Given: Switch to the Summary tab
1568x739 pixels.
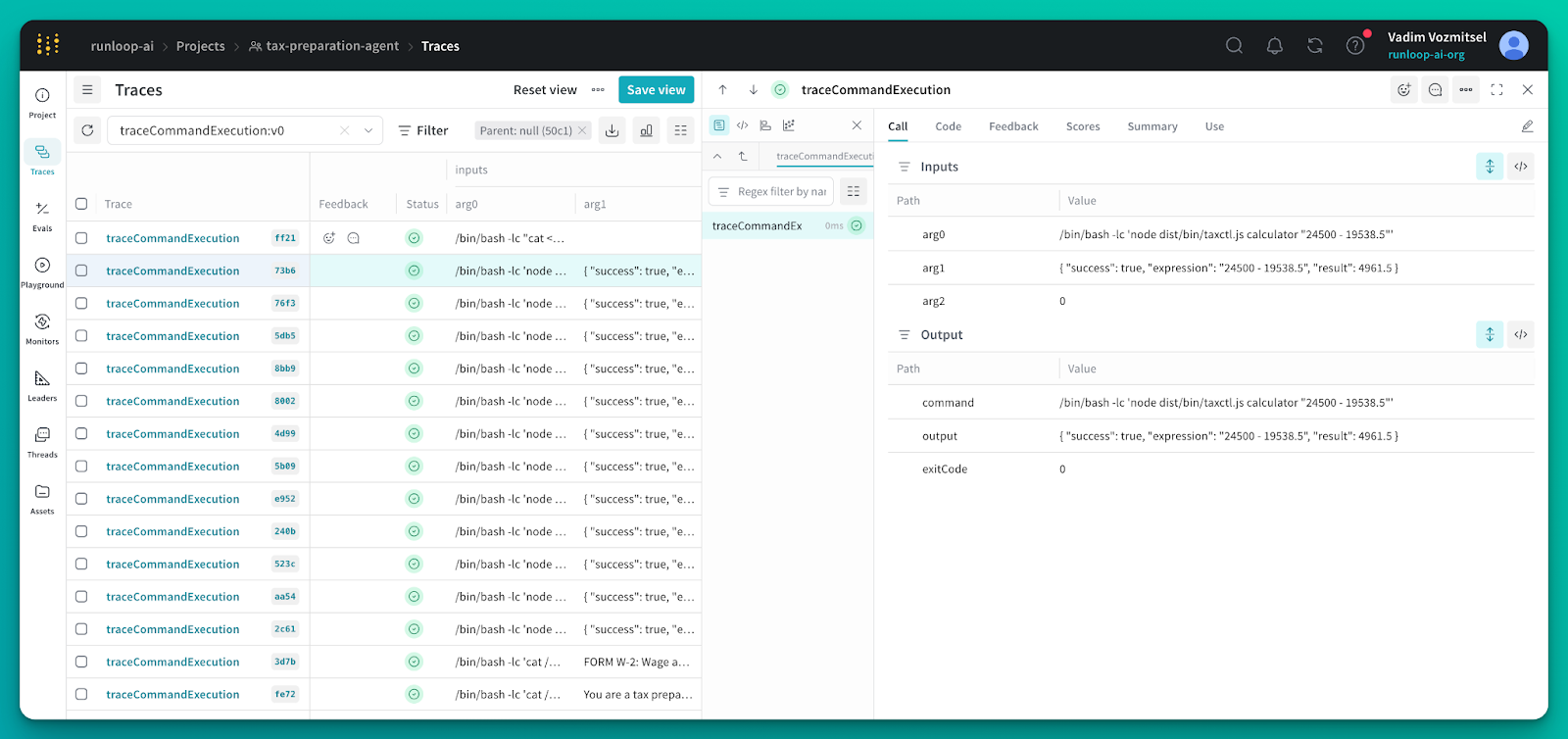Looking at the screenshot, I should pos(1152,126).
